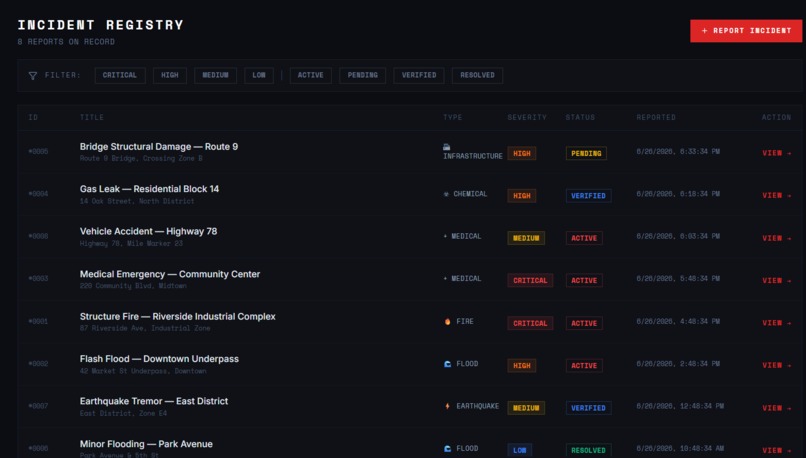The image size is (806, 458).
Task: Click the funnel filter icon
Action: [32, 76]
